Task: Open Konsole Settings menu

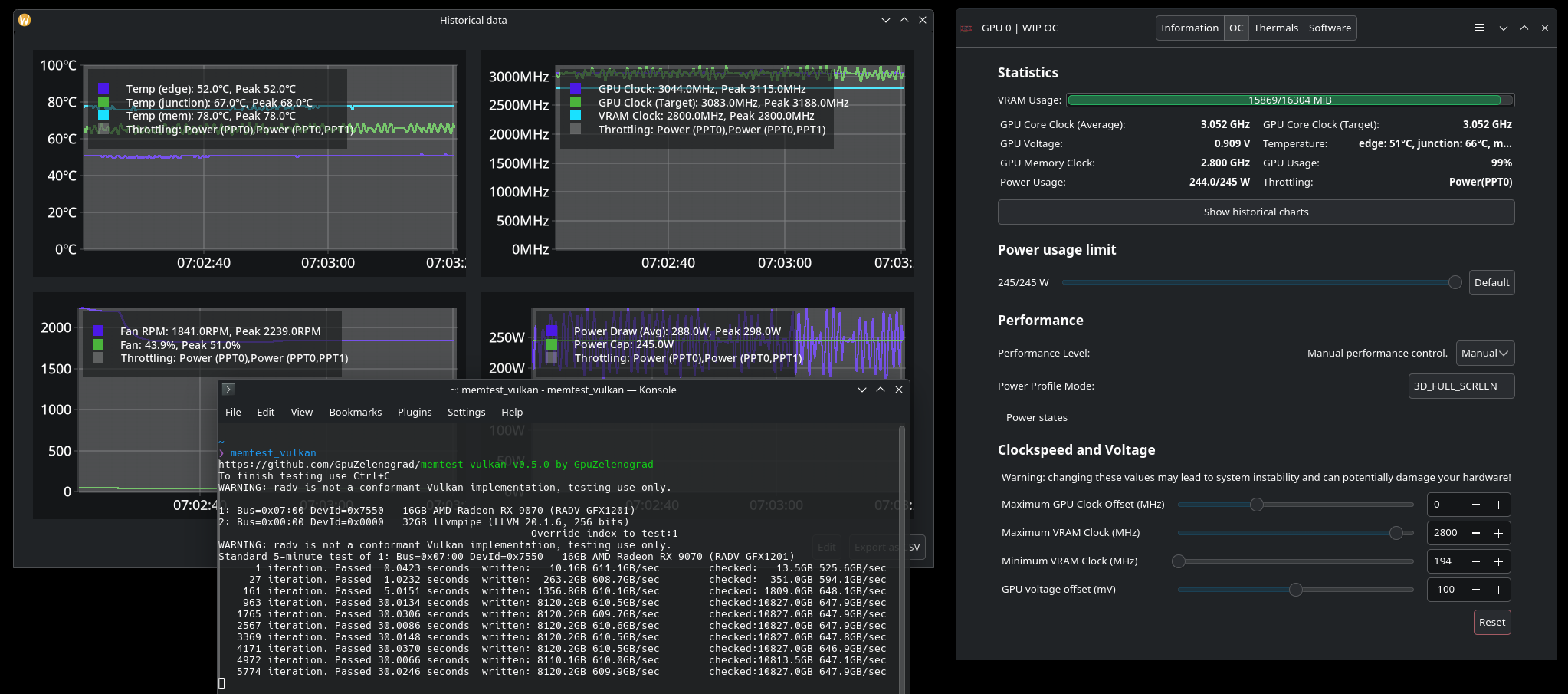Action: click(x=467, y=412)
